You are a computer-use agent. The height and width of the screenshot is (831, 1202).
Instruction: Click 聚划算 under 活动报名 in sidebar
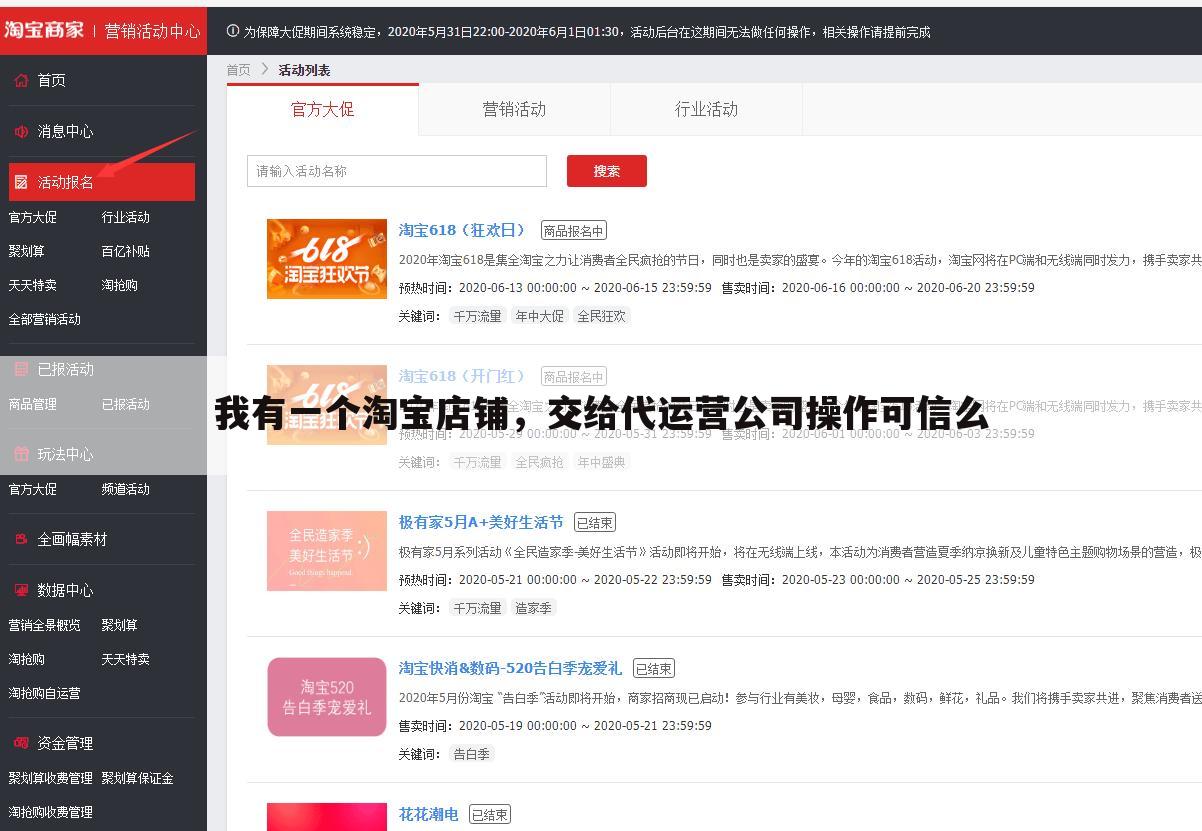coord(27,251)
